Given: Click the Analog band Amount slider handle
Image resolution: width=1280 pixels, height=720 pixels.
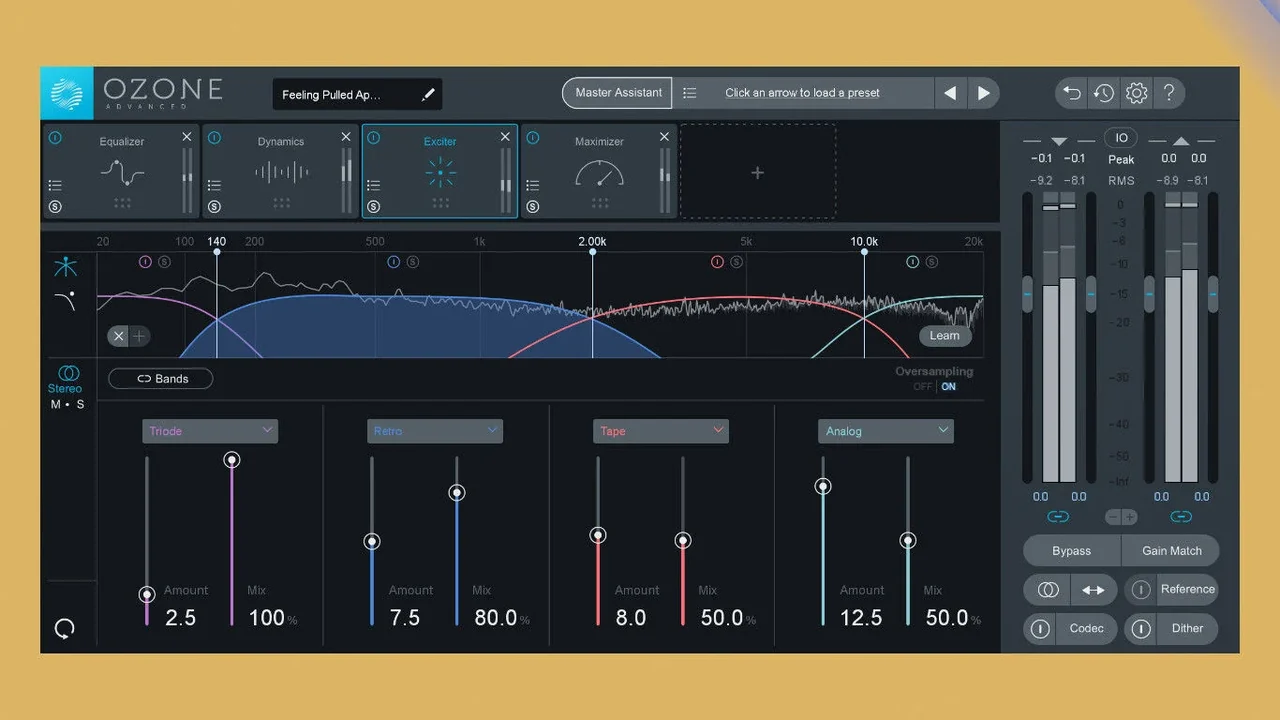Looking at the screenshot, I should (x=823, y=487).
